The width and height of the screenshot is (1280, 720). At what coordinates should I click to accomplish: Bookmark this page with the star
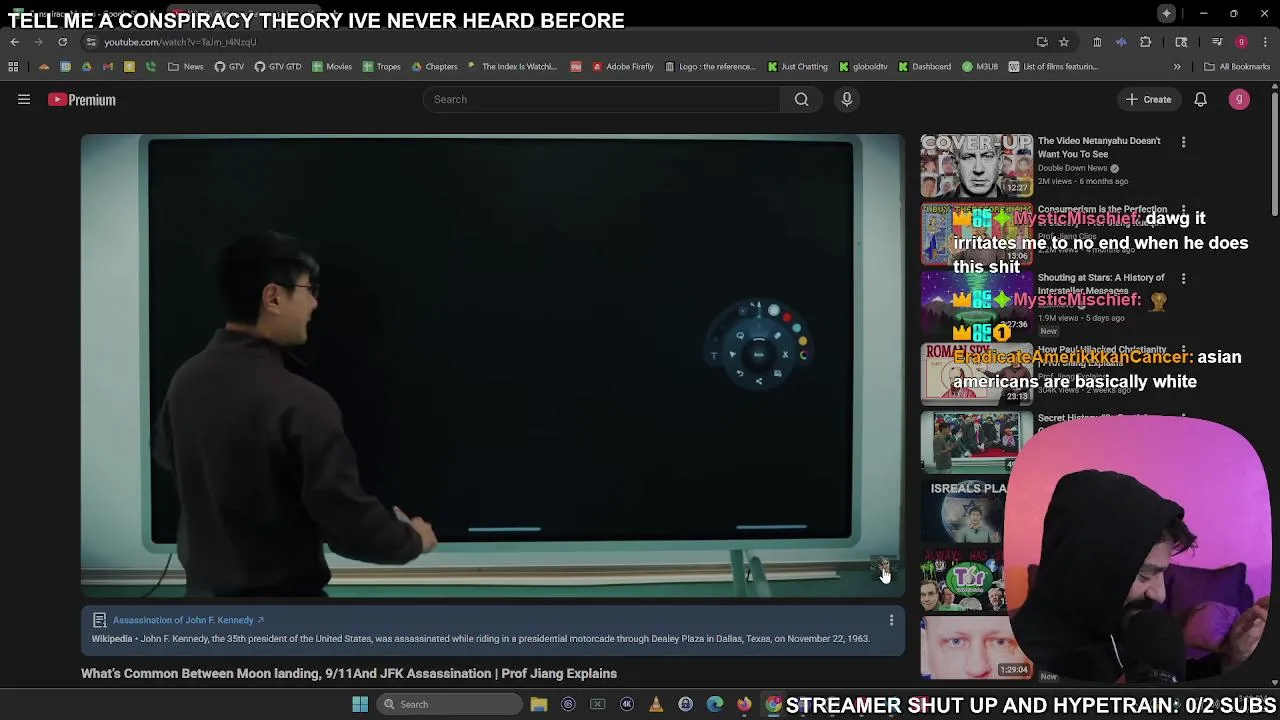coord(1064,42)
